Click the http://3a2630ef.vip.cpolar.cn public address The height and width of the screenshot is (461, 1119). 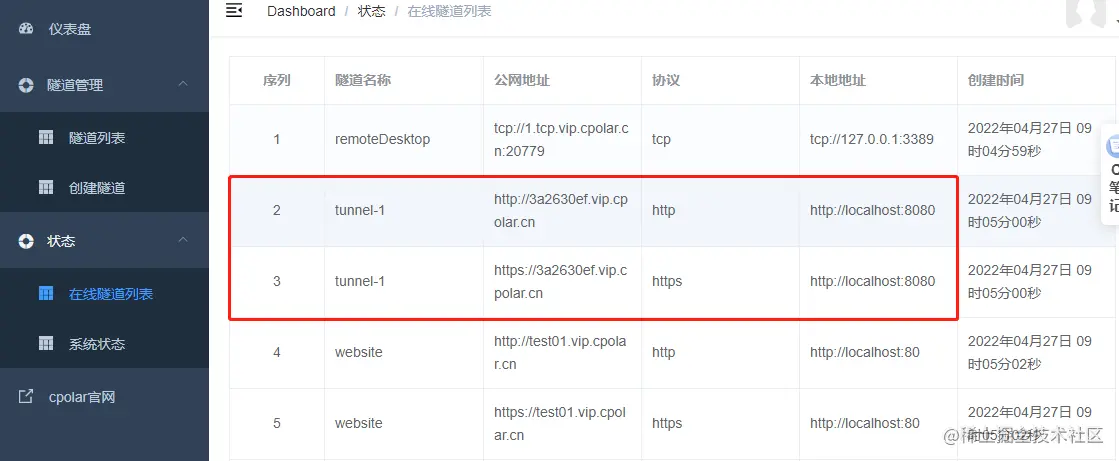point(561,211)
